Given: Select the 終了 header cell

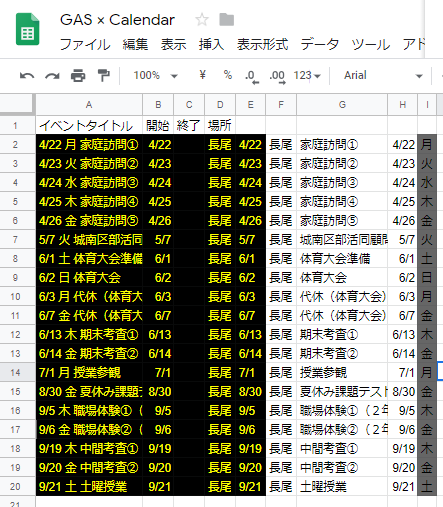Looking at the screenshot, I should (x=189, y=126).
